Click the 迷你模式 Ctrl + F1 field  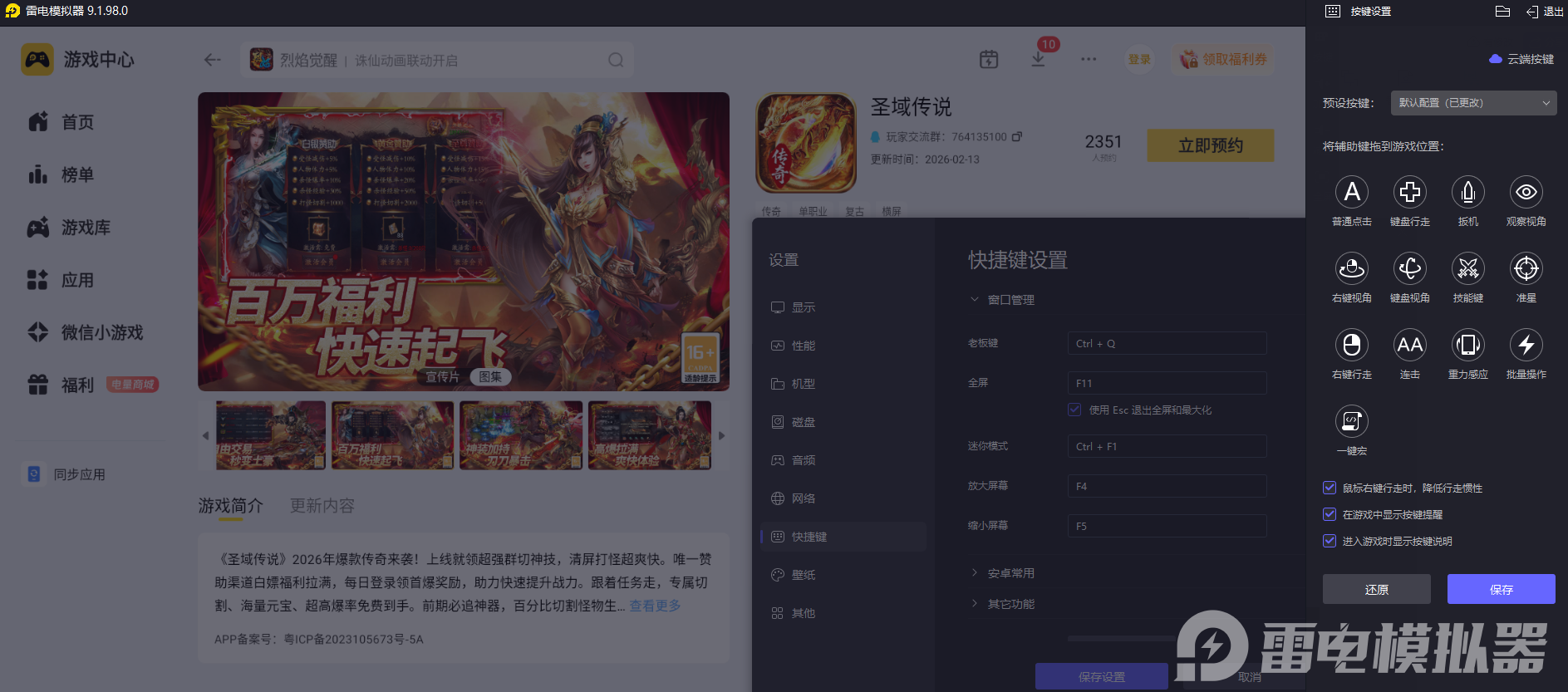[x=1167, y=446]
